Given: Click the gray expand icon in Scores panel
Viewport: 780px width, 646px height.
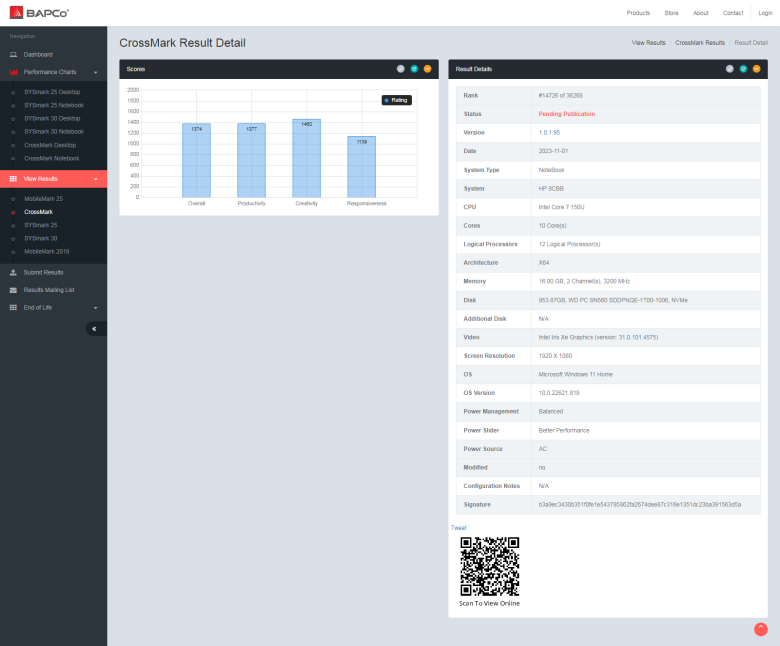Looking at the screenshot, I should [x=400, y=69].
